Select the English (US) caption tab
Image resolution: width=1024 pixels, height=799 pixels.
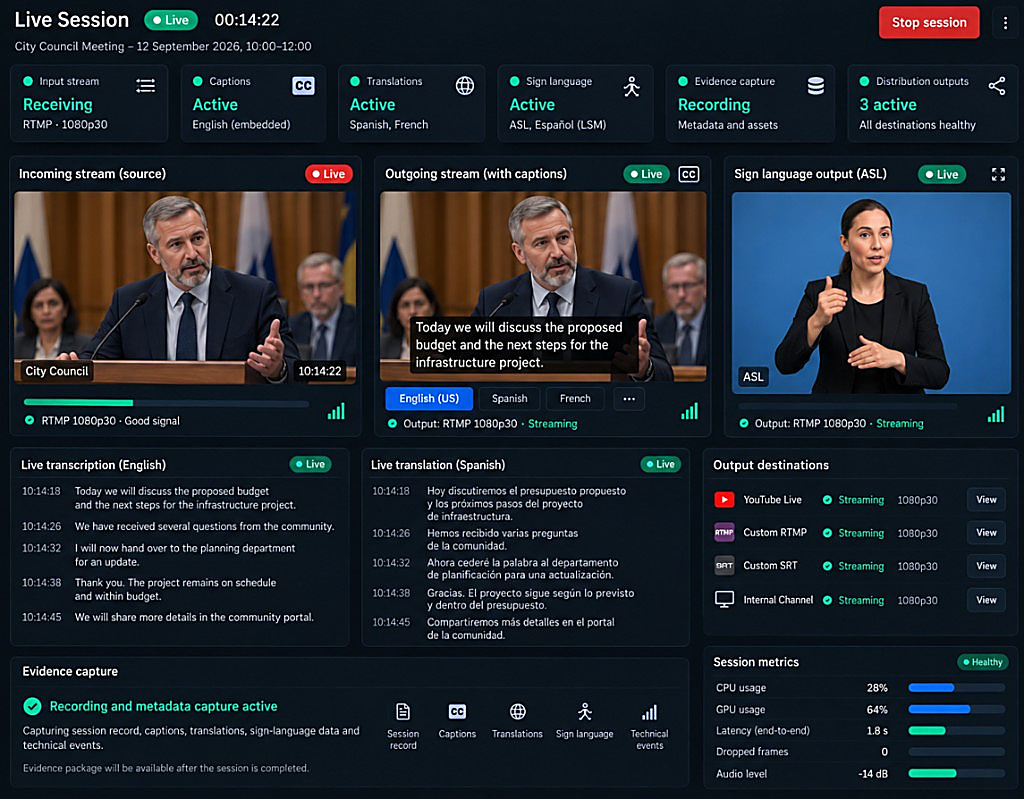[x=429, y=399]
